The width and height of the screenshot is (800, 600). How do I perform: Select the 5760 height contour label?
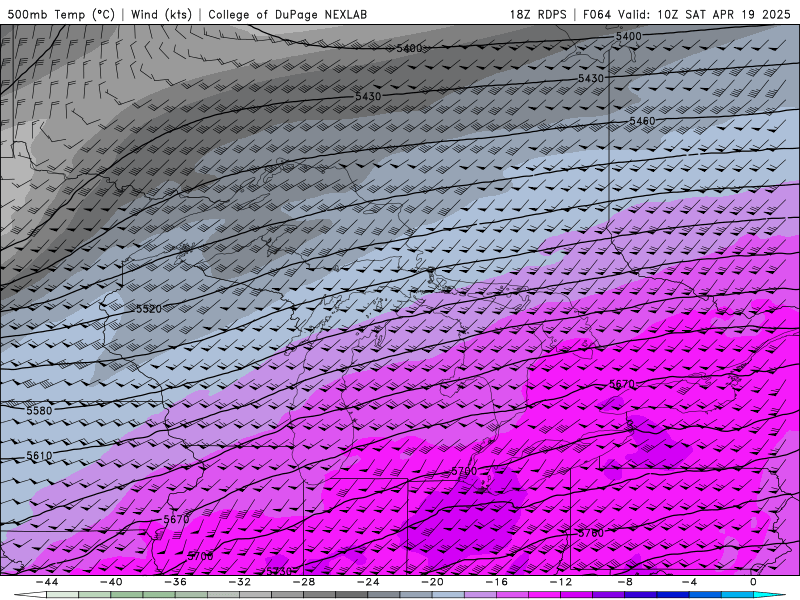pyautogui.click(x=591, y=533)
